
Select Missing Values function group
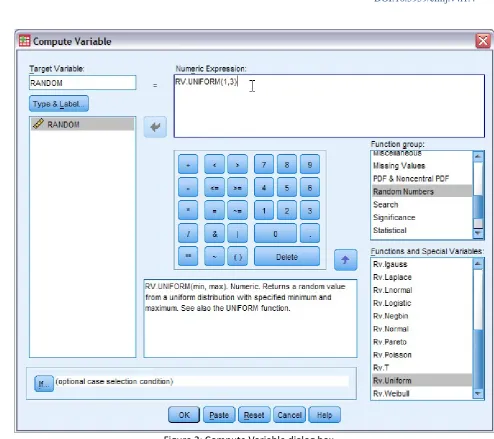point(422,166)
